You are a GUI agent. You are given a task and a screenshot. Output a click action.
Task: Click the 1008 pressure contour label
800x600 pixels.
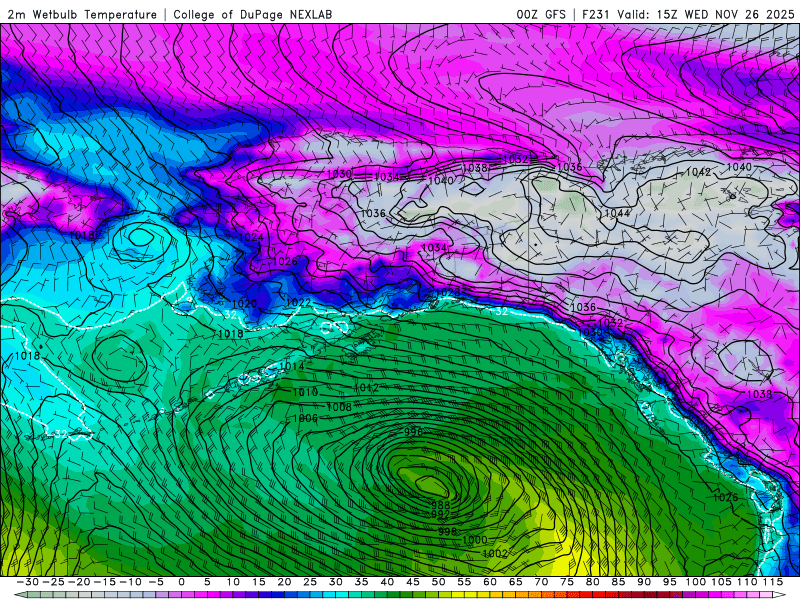click(x=339, y=407)
